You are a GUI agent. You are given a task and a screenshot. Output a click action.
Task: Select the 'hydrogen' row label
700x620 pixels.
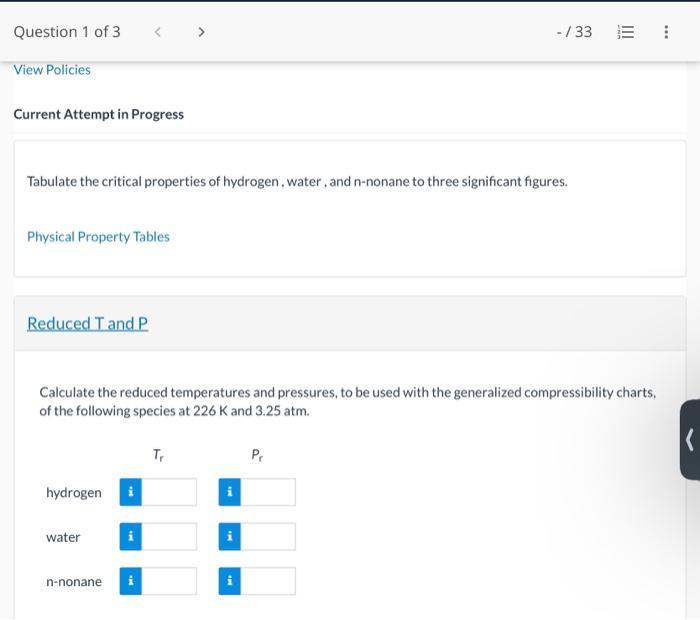tap(74, 493)
